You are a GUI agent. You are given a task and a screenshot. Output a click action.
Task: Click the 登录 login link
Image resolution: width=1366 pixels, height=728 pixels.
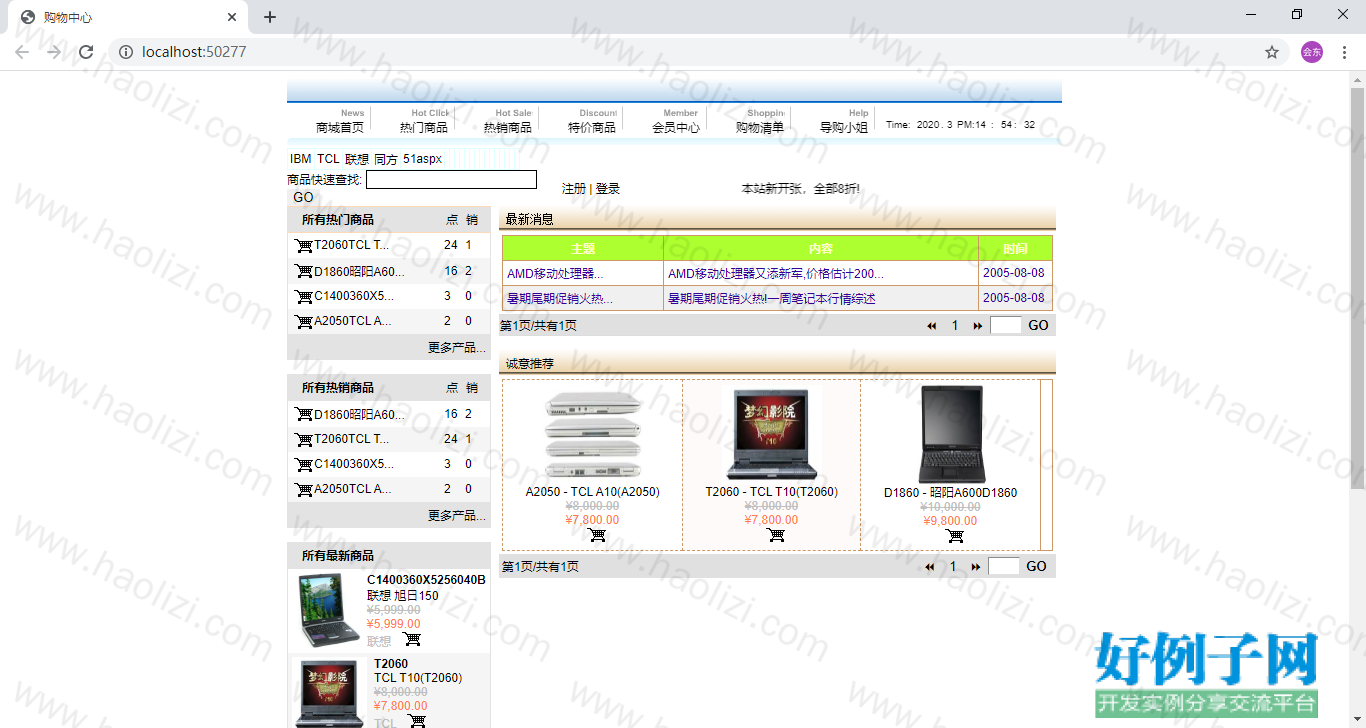tap(608, 189)
